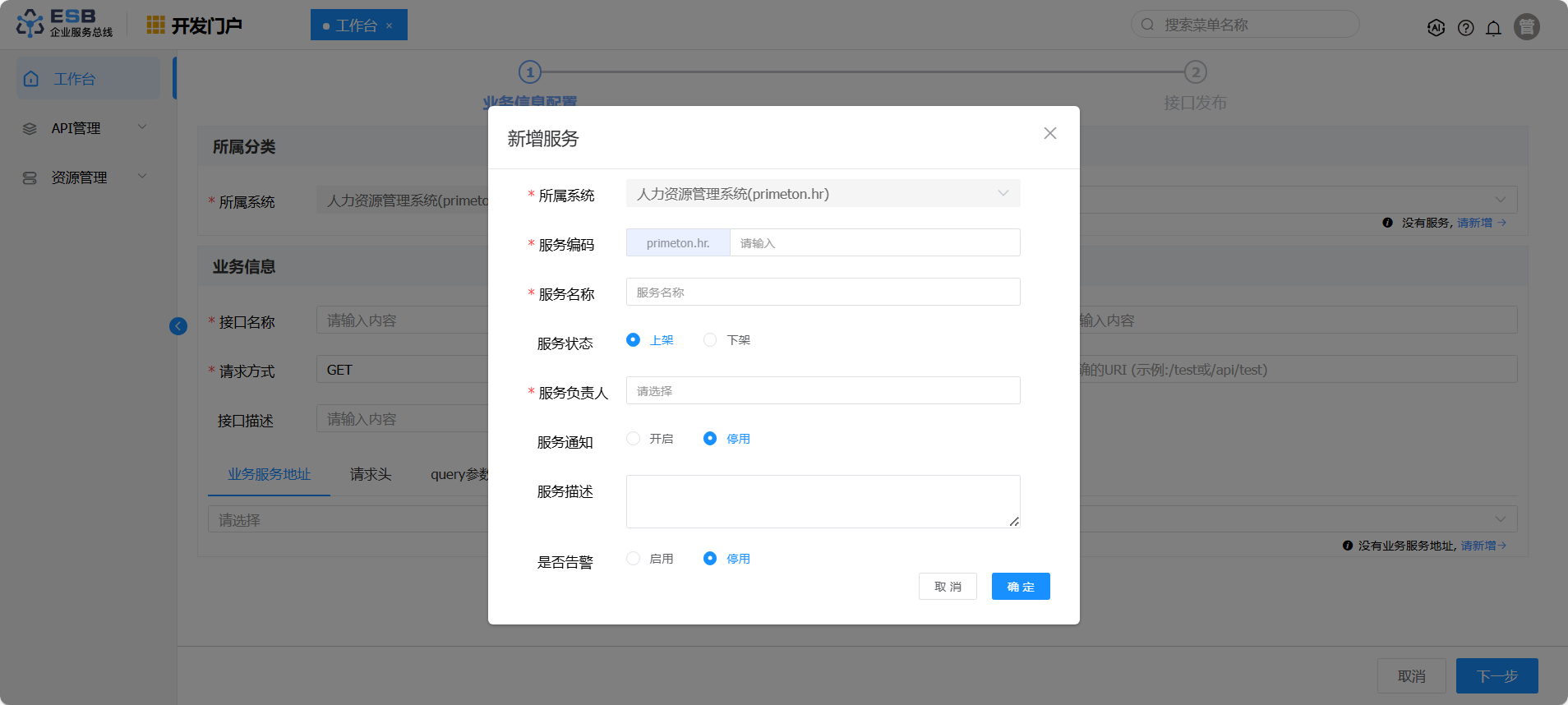Select 开启 for 服务通知
Screen dimensions: 1568x705
[x=633, y=439]
